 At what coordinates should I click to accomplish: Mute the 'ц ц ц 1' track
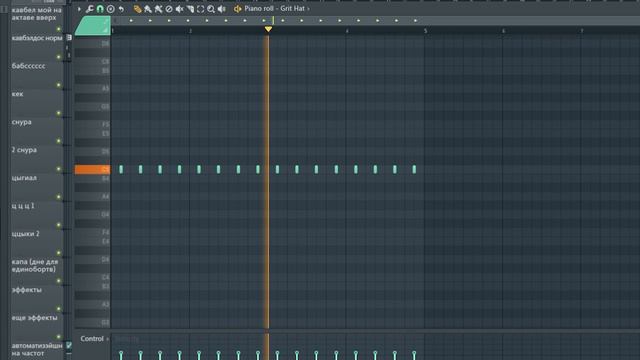click(x=58, y=225)
